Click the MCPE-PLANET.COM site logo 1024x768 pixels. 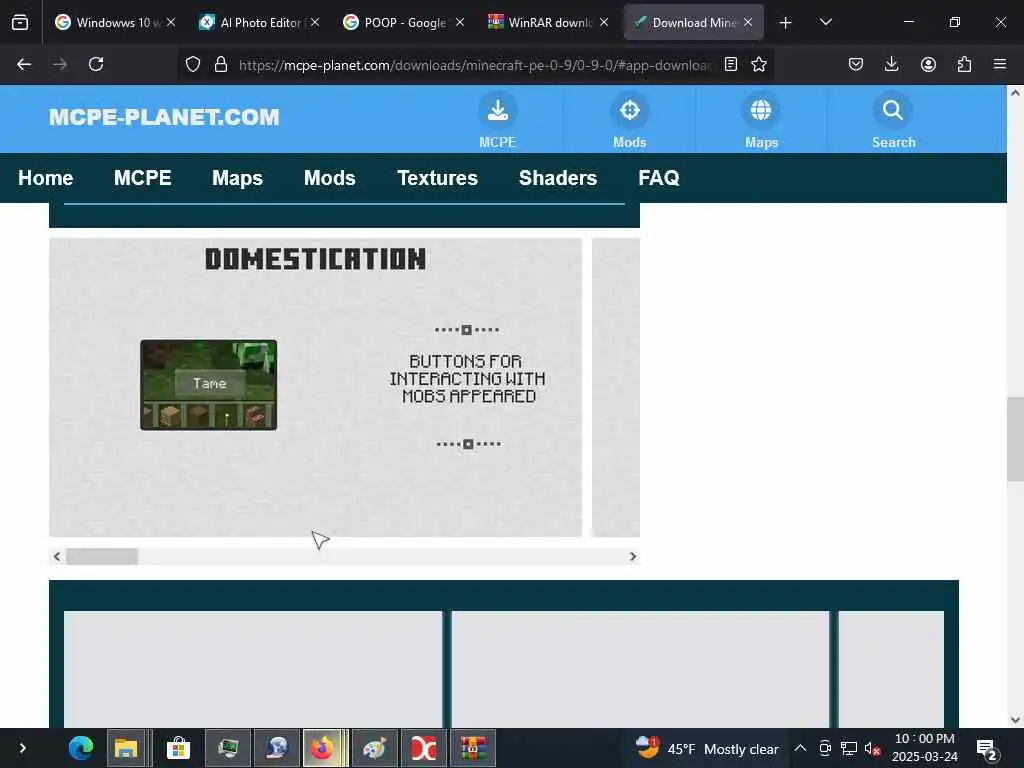164,118
